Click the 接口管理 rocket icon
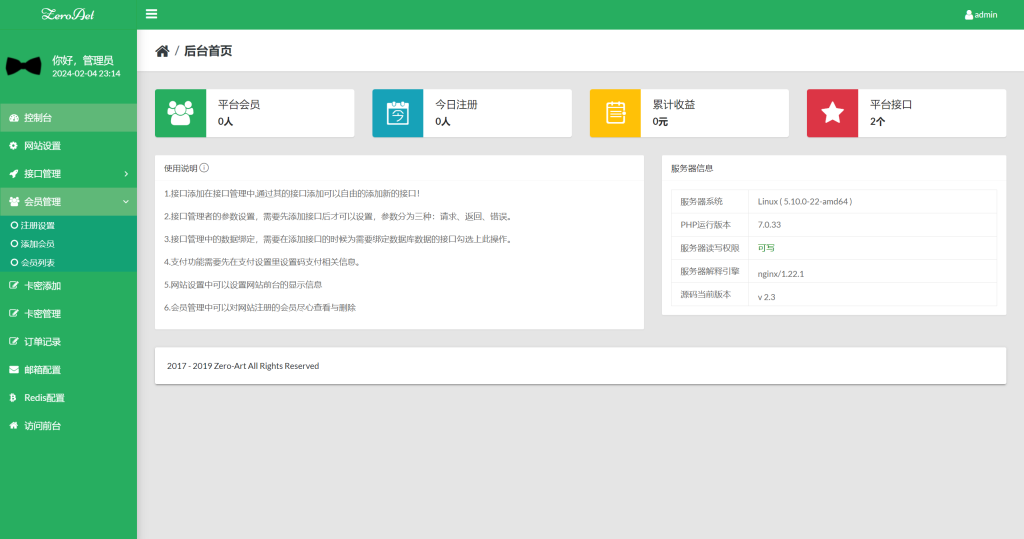This screenshot has height=539, width=1024. tap(14, 174)
